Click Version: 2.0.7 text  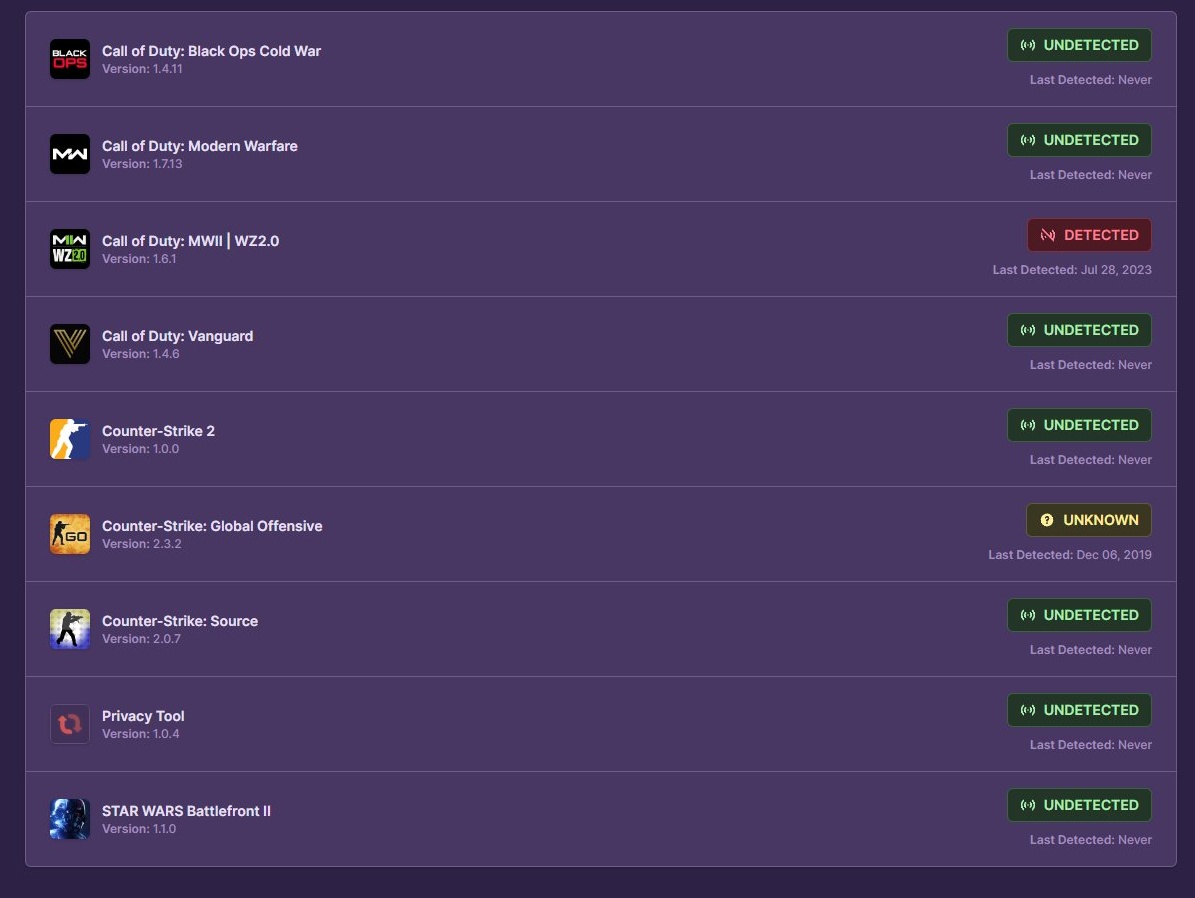coord(142,639)
